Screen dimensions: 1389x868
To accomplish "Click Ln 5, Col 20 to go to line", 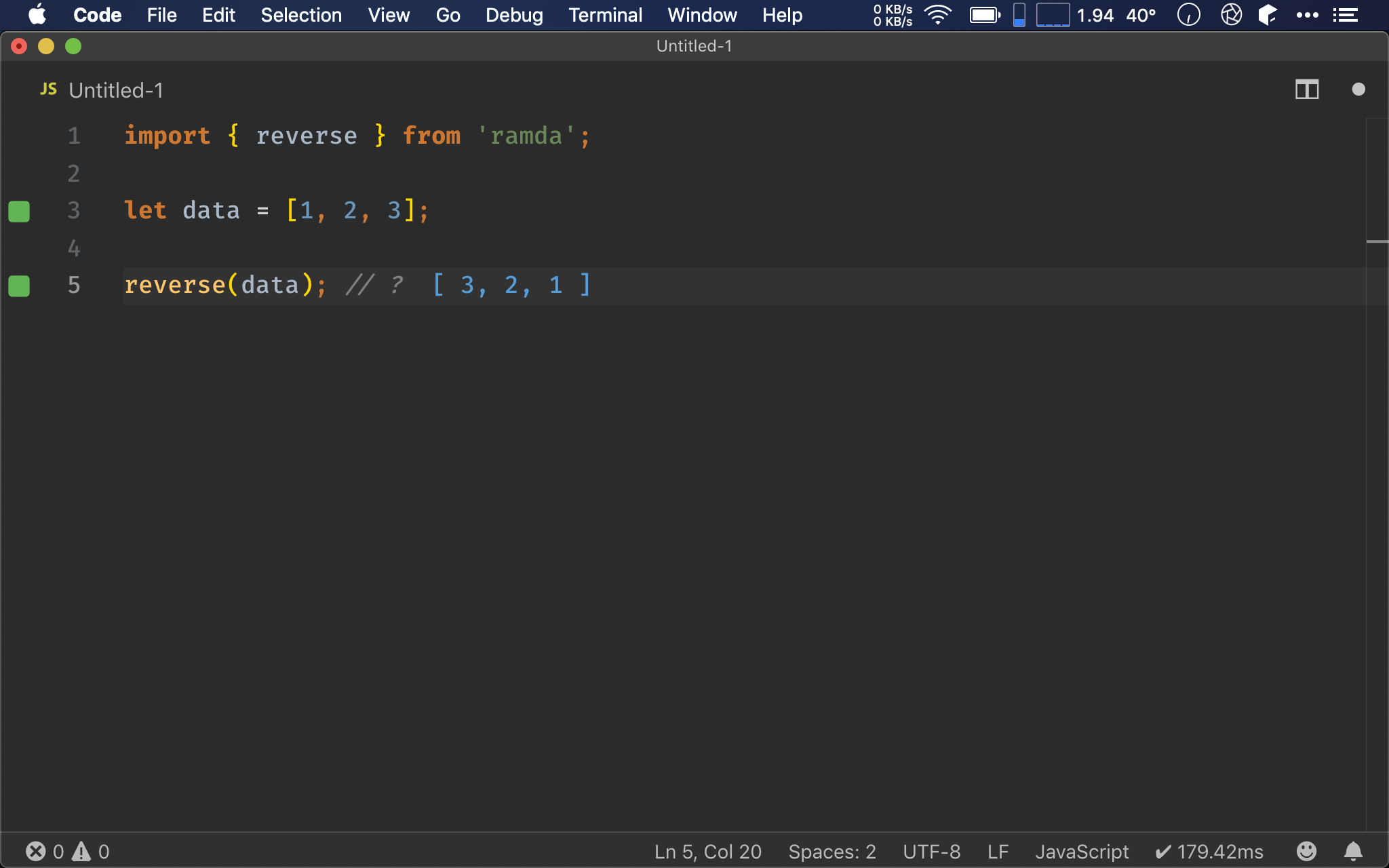I will pos(707,852).
